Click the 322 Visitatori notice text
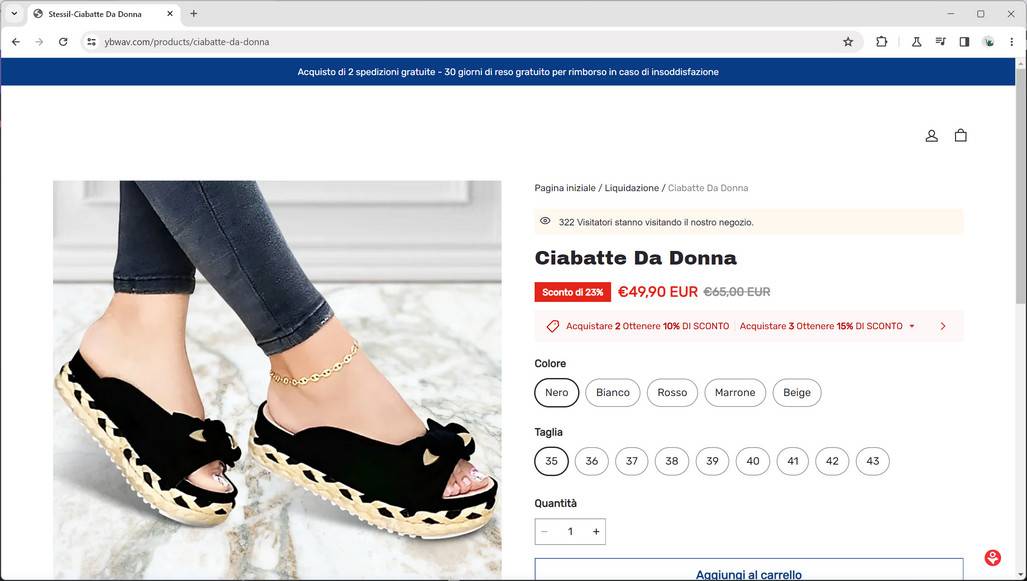This screenshot has height=581, width=1027. 656,223
